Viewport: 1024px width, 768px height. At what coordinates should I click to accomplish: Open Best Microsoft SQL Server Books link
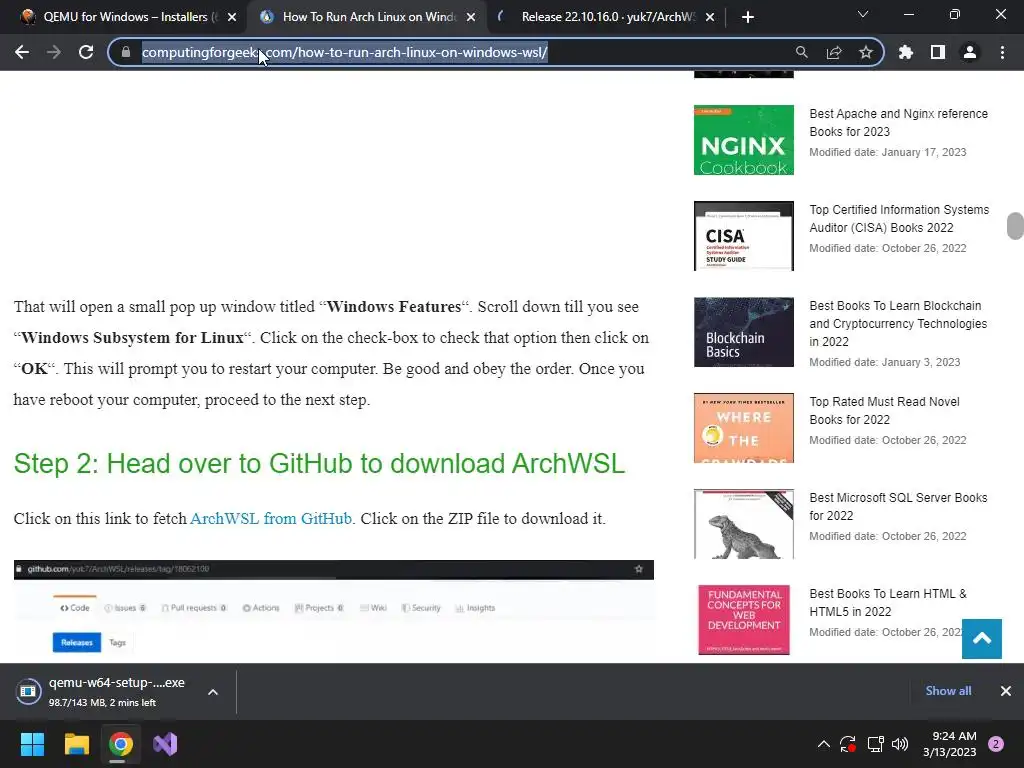pos(899,507)
